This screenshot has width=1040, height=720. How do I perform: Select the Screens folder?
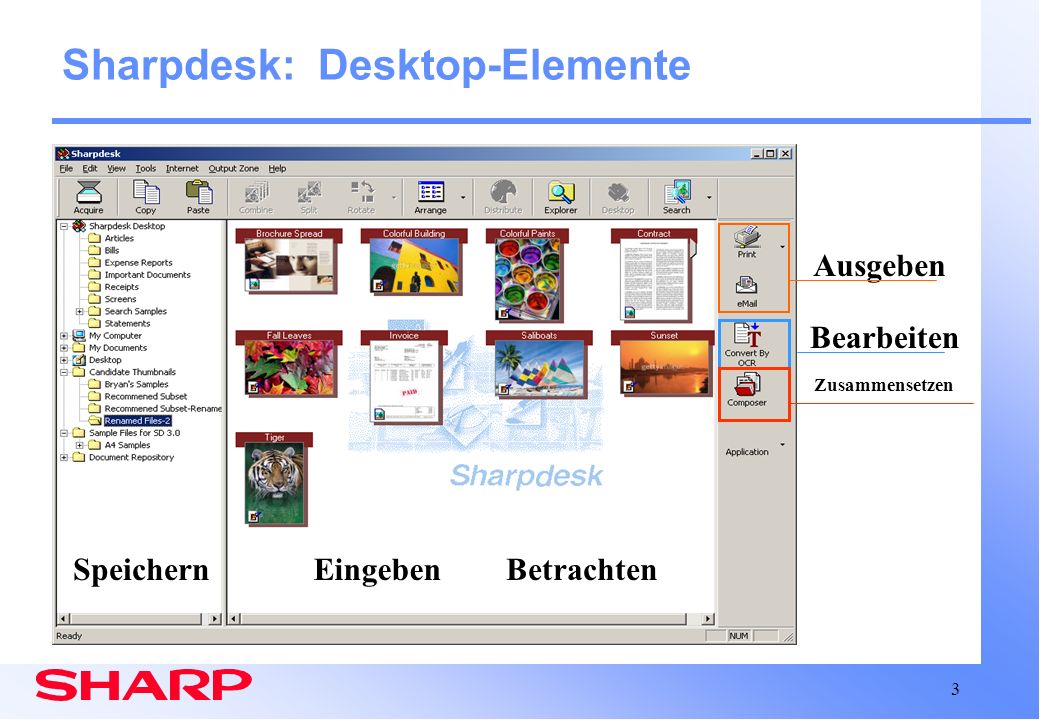point(120,299)
